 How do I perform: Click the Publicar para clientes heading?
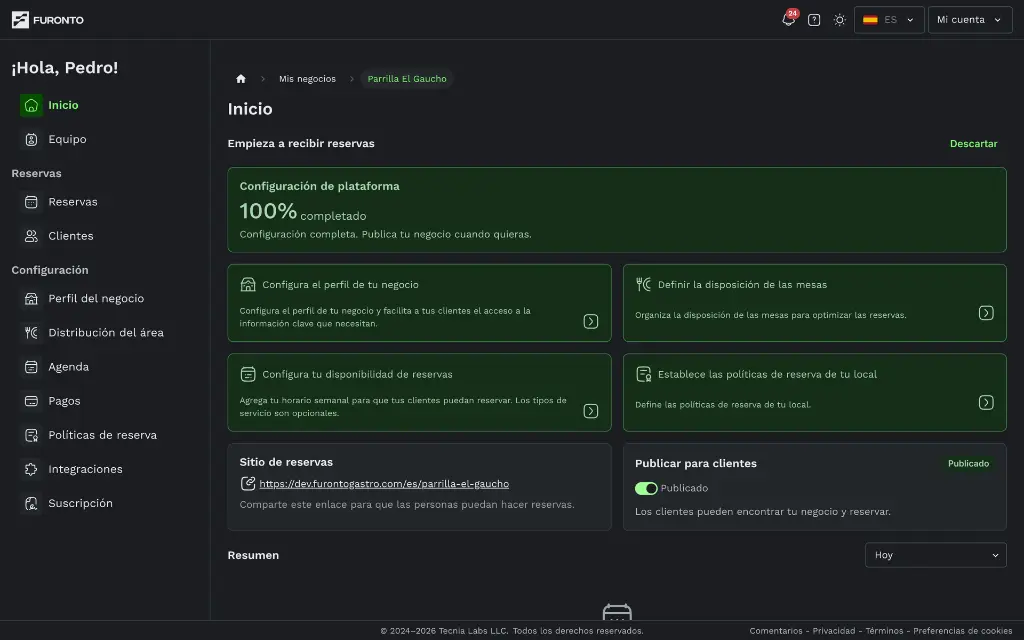pos(696,464)
